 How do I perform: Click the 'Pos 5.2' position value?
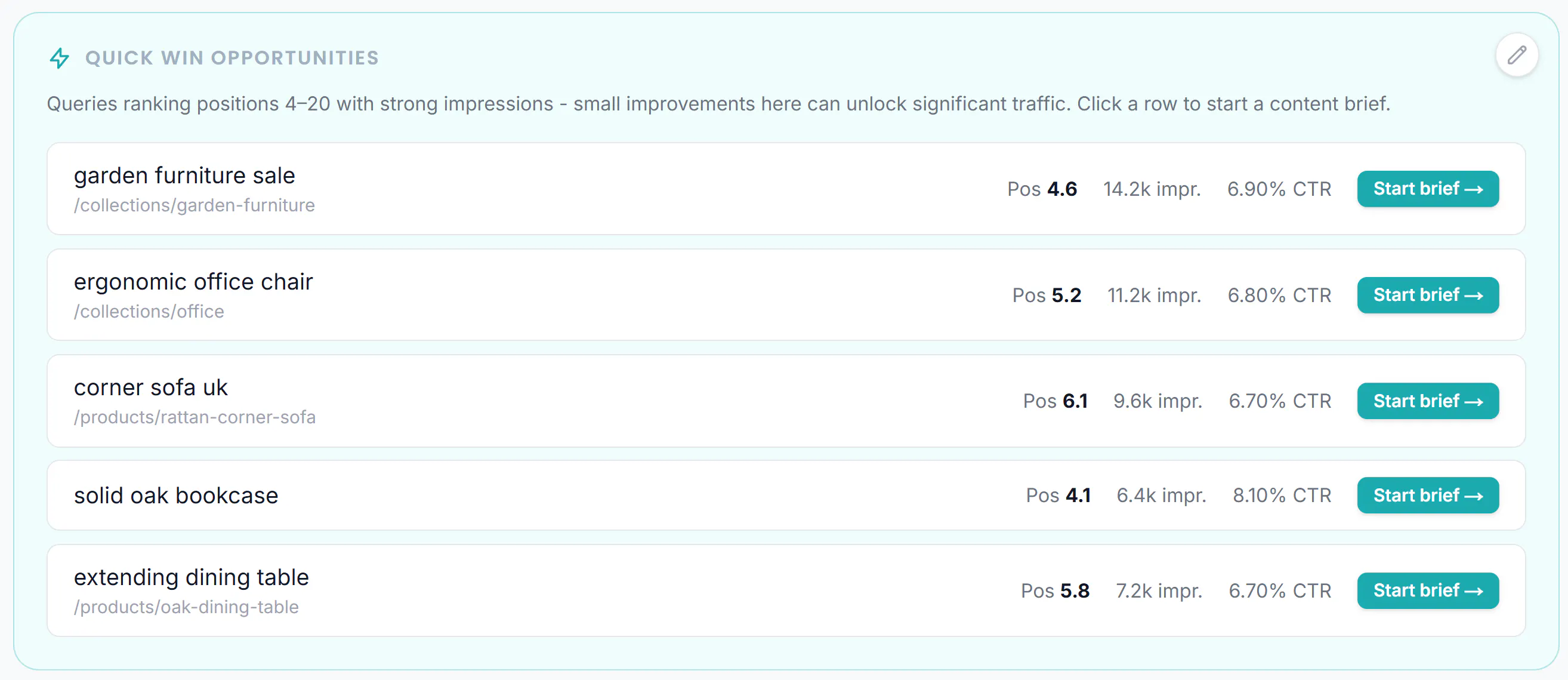[1047, 295]
